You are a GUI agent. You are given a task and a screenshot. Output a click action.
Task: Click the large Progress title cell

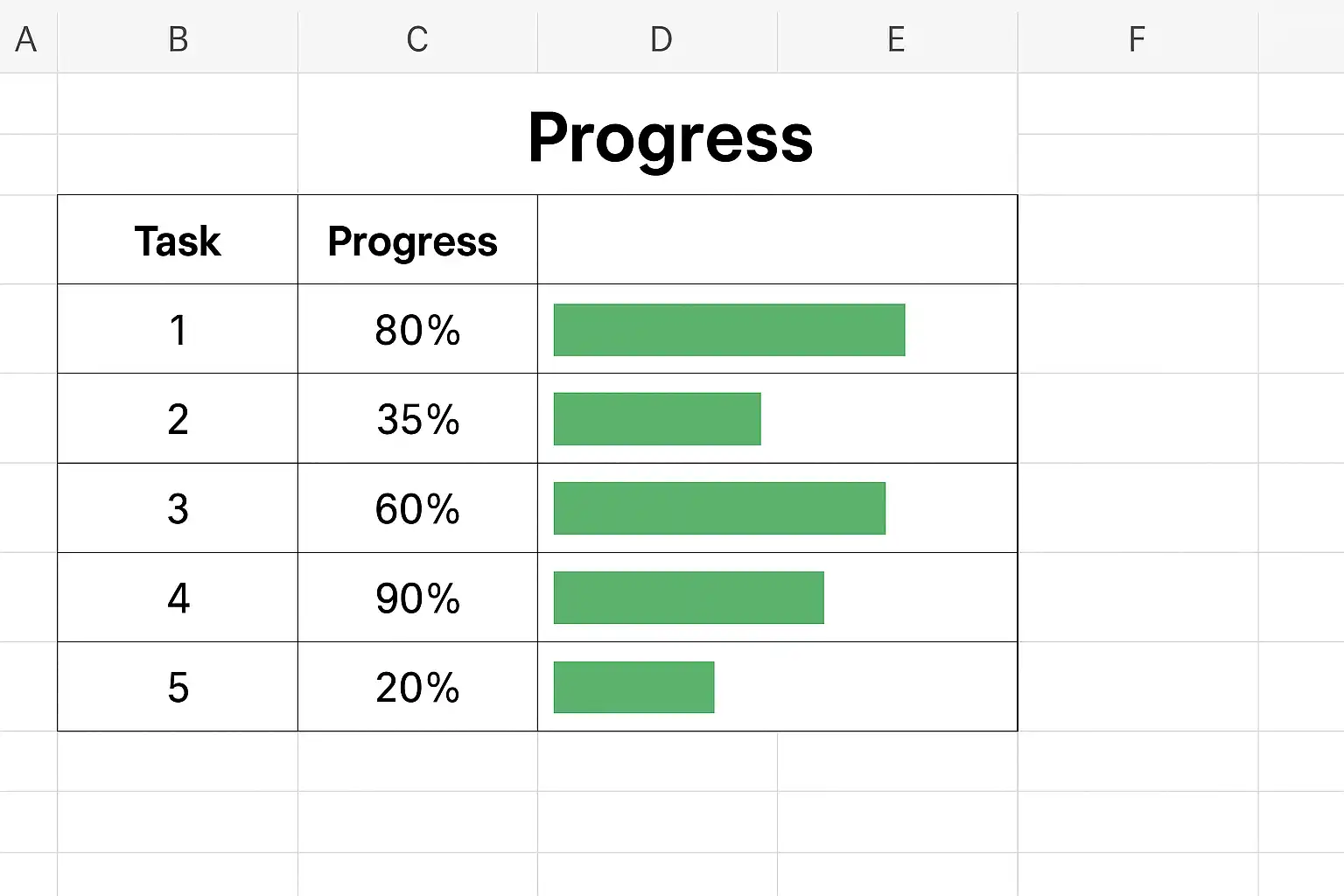(x=670, y=138)
